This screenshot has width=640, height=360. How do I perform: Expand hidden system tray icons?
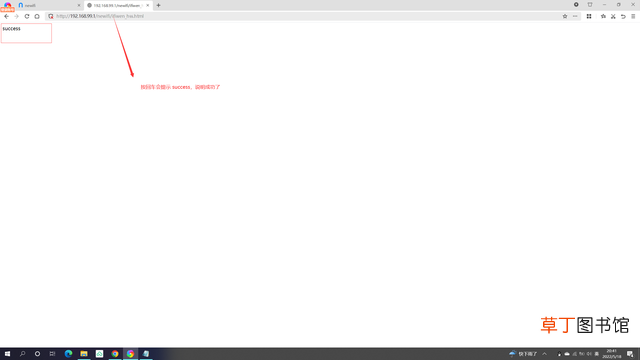click(544, 354)
